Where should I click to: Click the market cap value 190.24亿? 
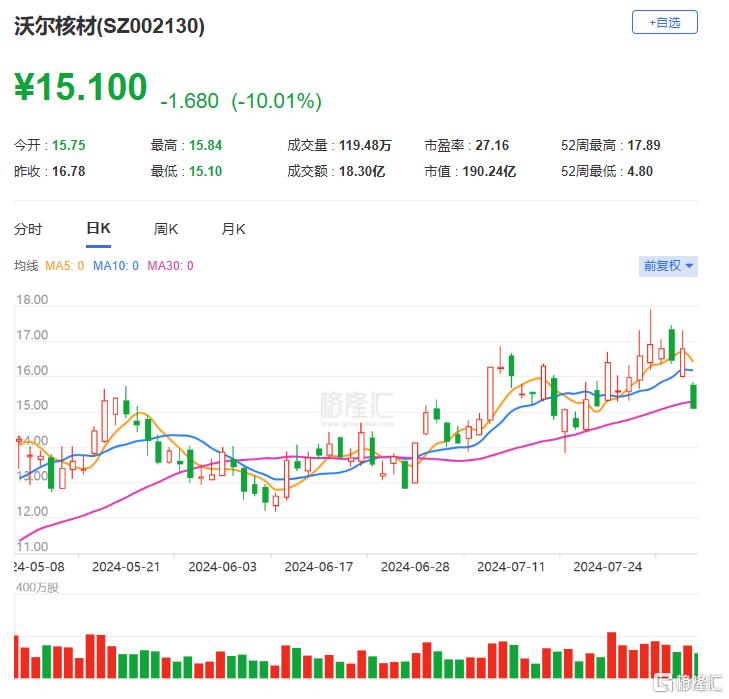[489, 171]
